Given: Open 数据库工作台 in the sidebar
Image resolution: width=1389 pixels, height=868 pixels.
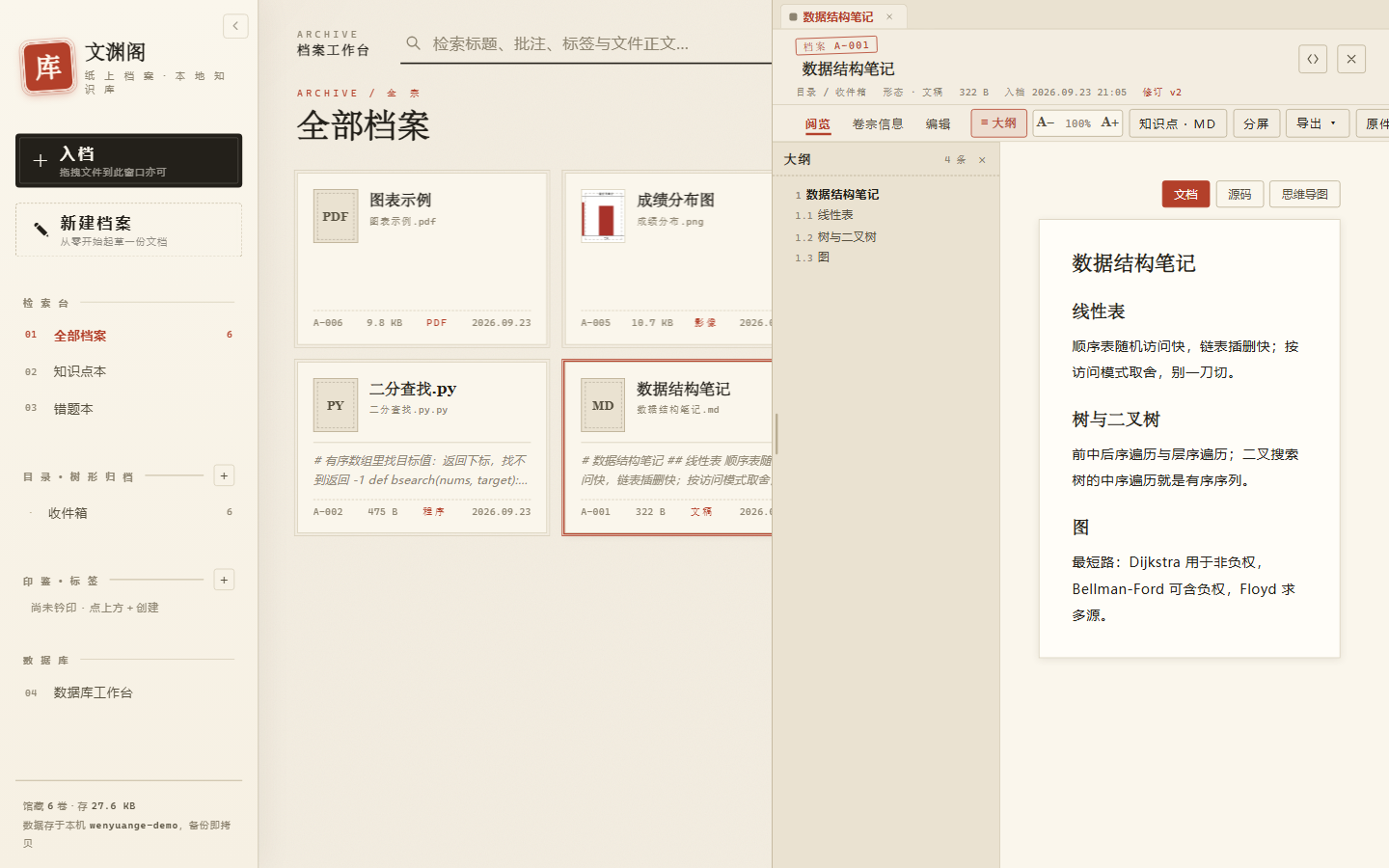Looking at the screenshot, I should [x=129, y=692].
